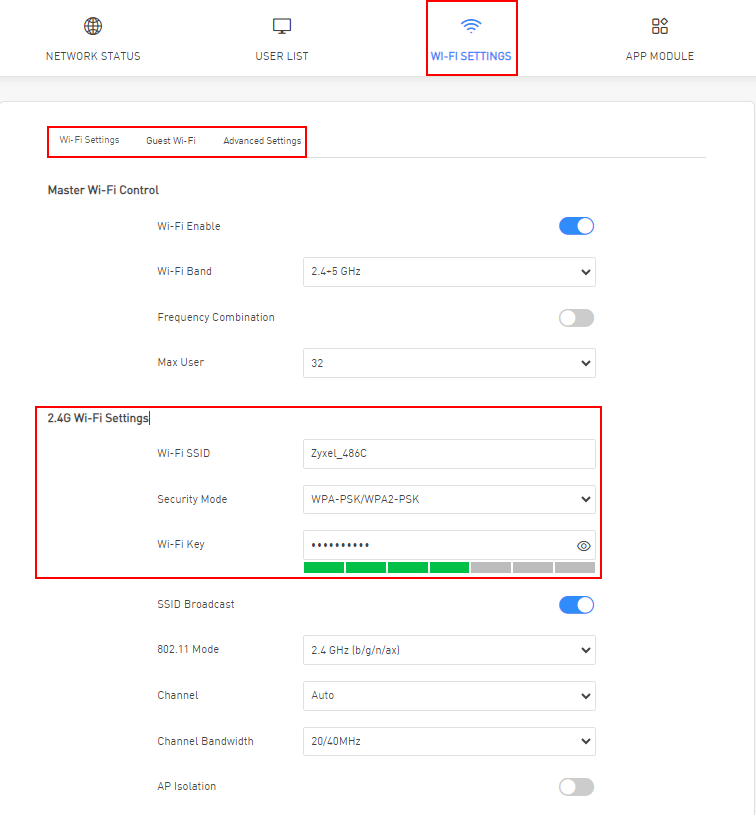The image size is (756, 815).
Task: Expand the Channel Bandwidth dropdown
Action: point(449,741)
